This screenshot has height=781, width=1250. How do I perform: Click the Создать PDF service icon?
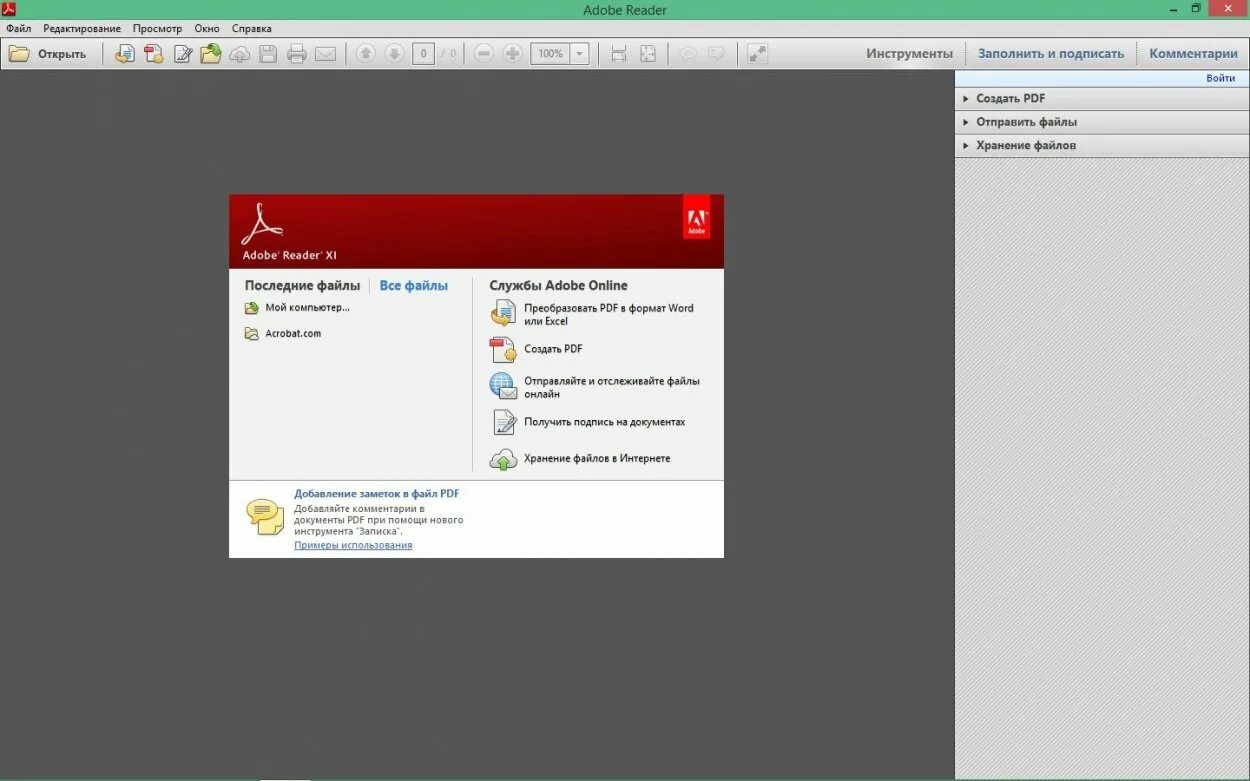(503, 349)
